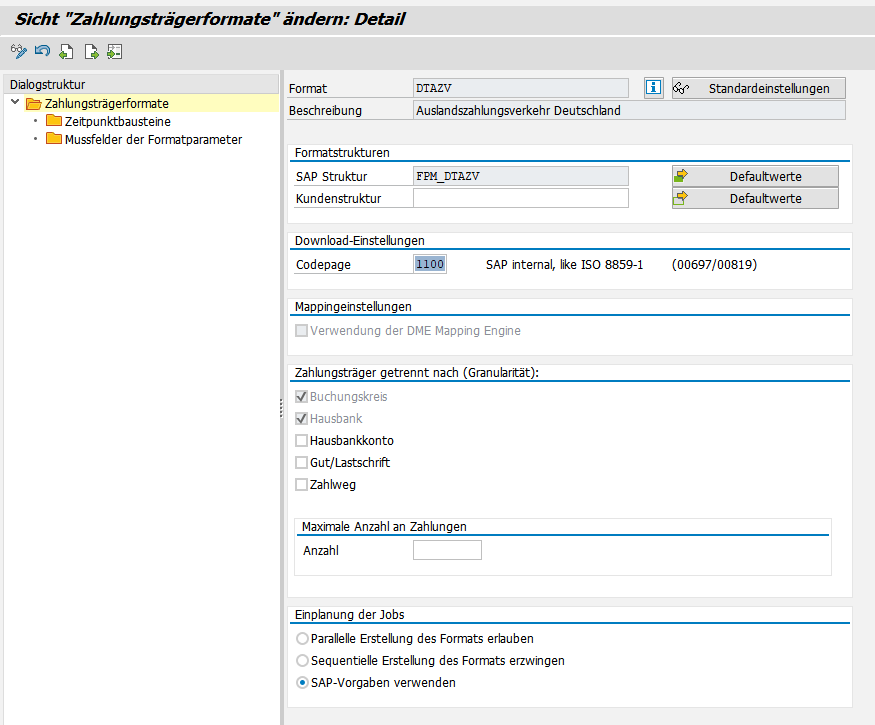Select SAP-Vorgaben verwenden radio button
Image resolution: width=875 pixels, height=725 pixels.
point(302,683)
